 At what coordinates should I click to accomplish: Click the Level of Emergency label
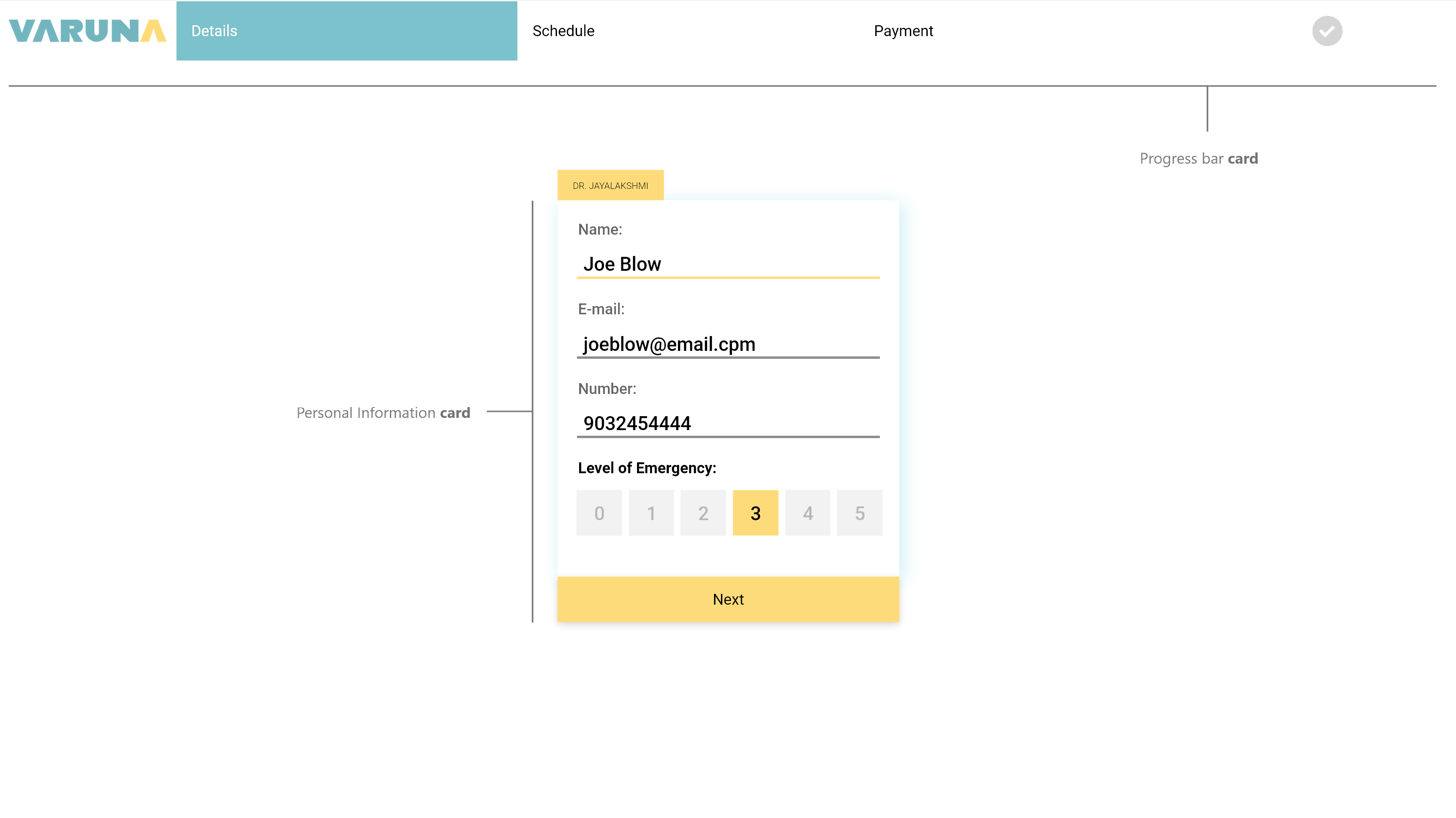pos(647,468)
